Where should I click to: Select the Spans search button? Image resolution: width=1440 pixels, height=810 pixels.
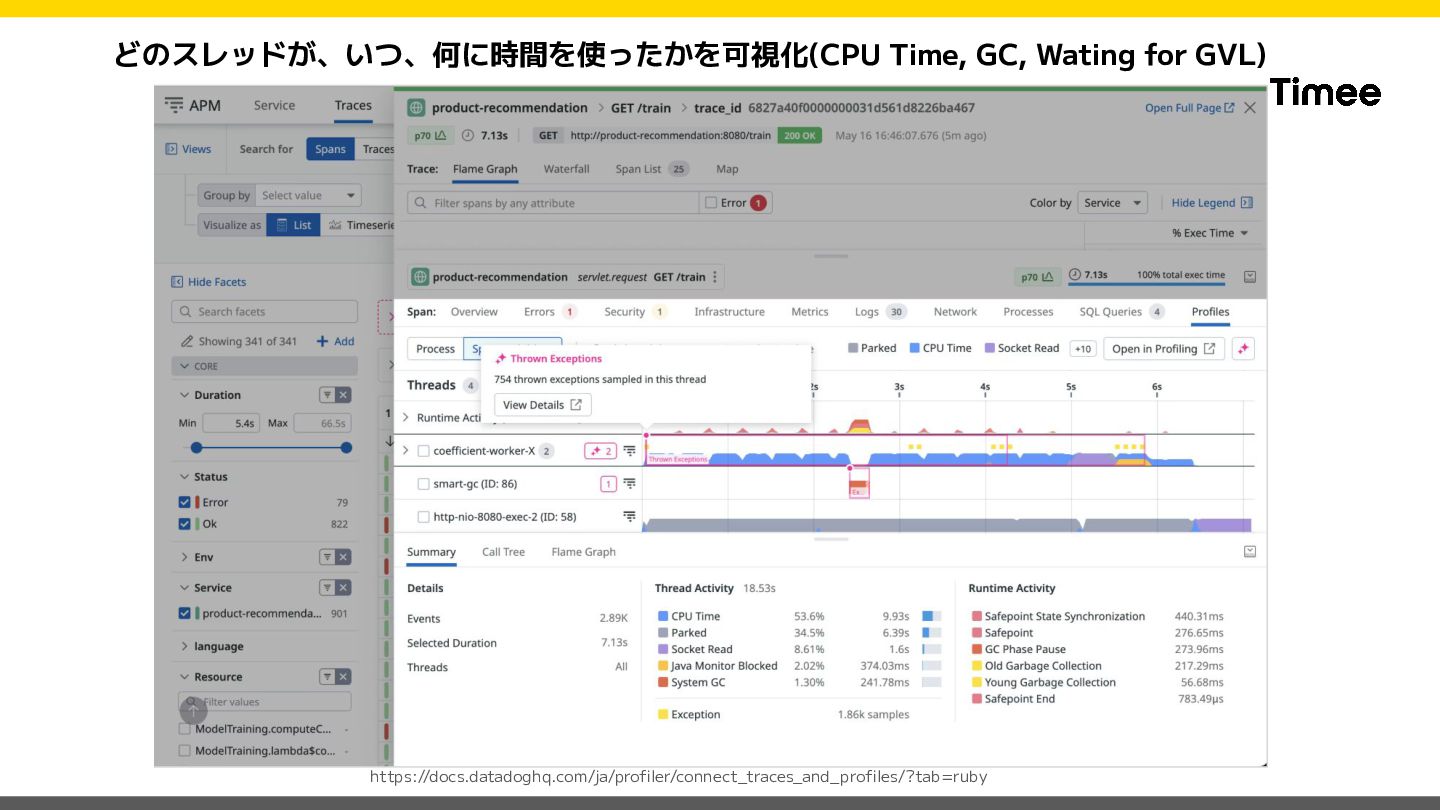330,149
